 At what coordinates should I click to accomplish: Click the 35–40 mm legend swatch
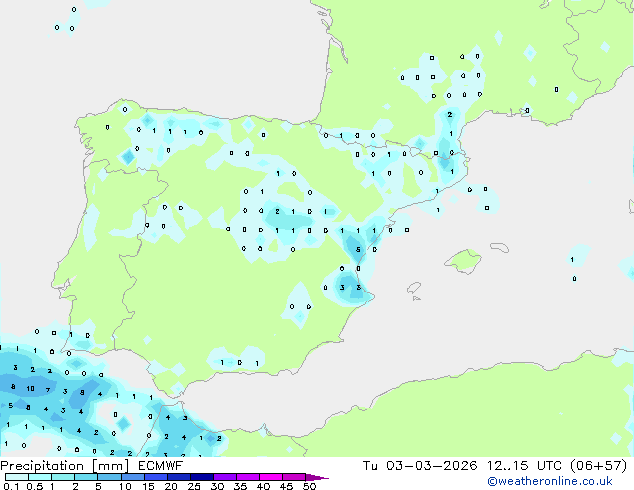(x=247, y=477)
